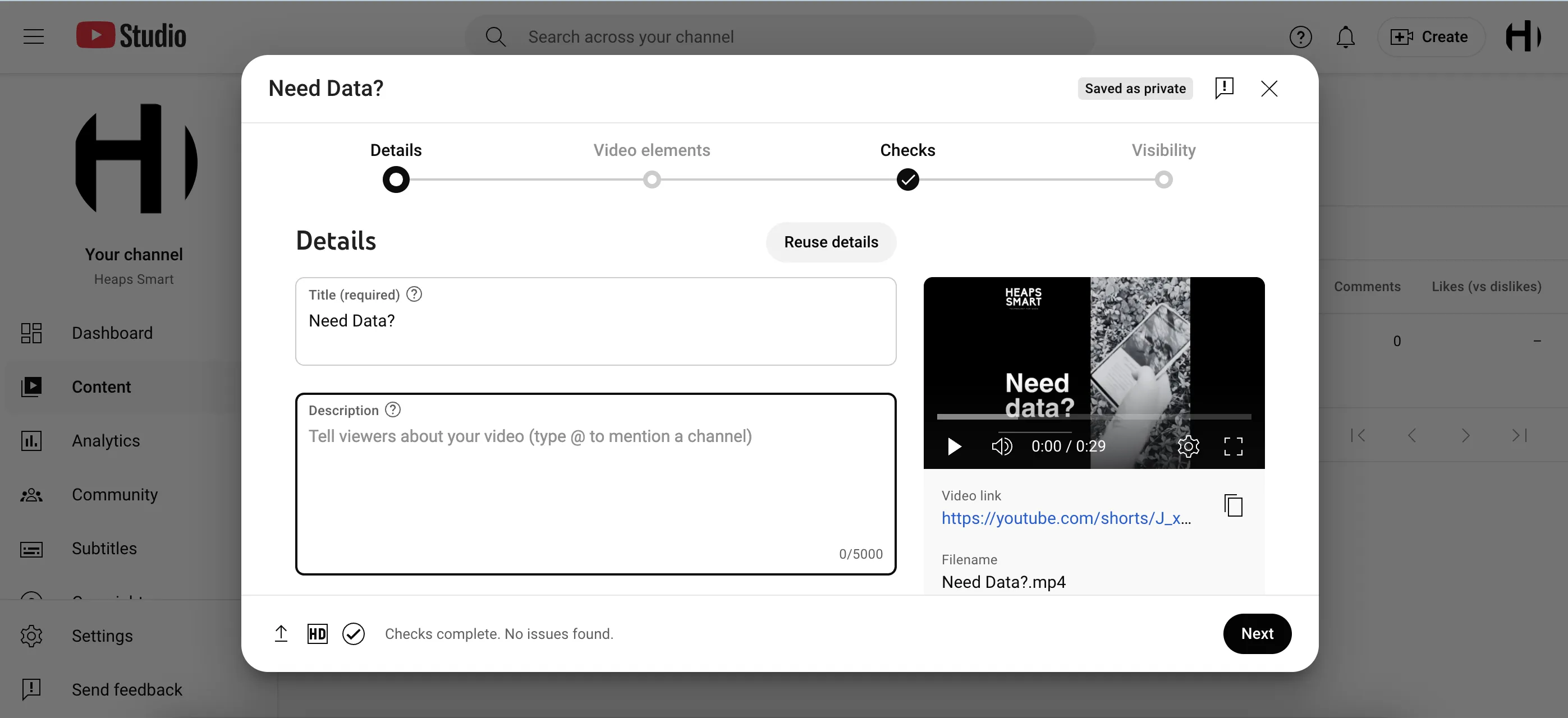Viewport: 1568px width, 718px height.
Task: Click the Saved as private badge
Action: click(1135, 89)
